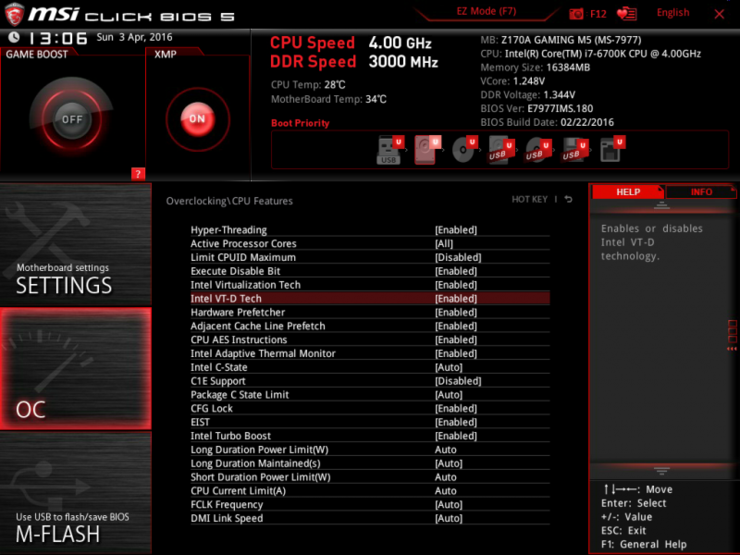
Task: Collapse the help panel with the top handle
Action: pos(661,205)
